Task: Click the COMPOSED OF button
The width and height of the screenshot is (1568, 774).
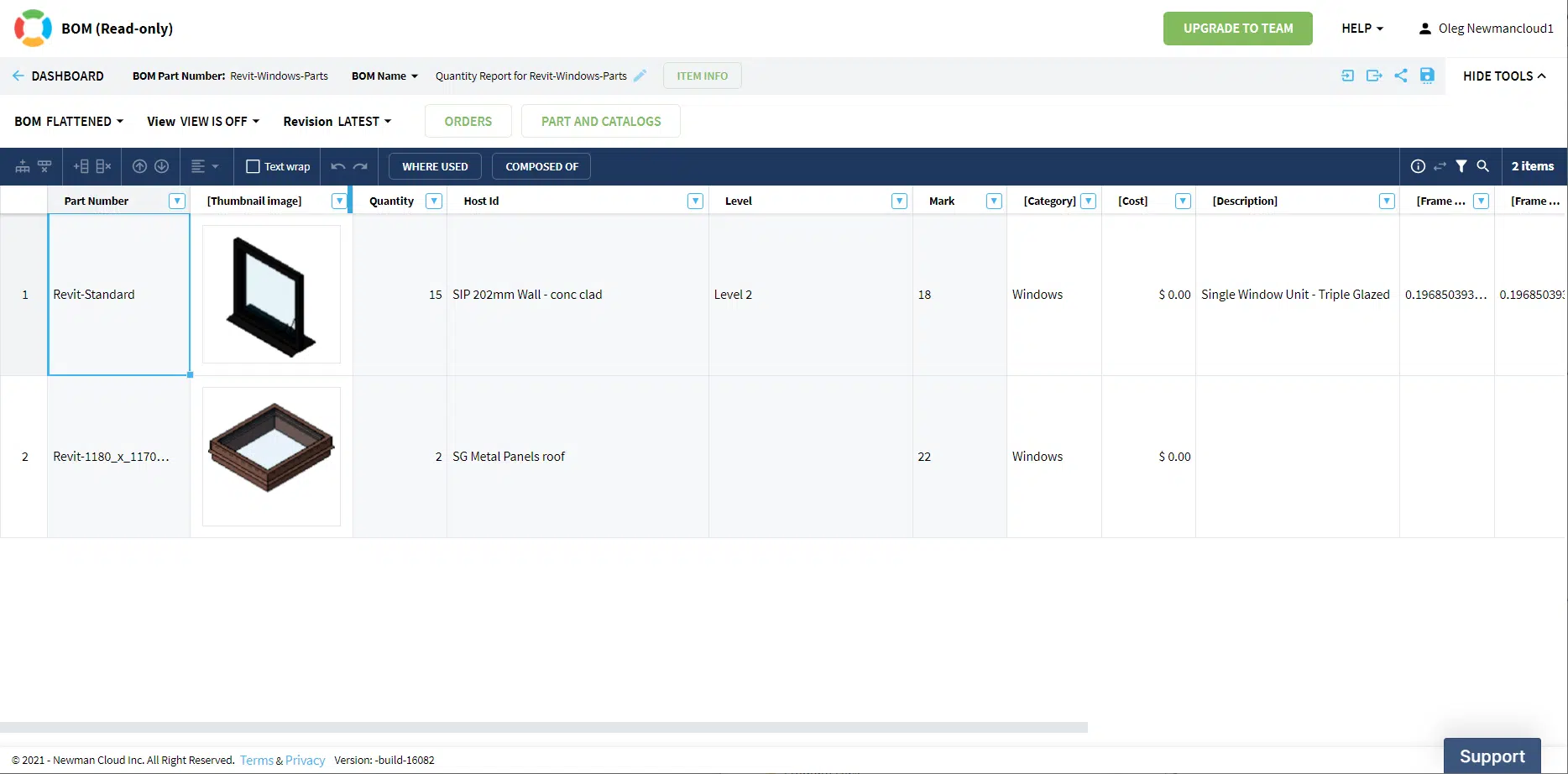Action: 542,166
